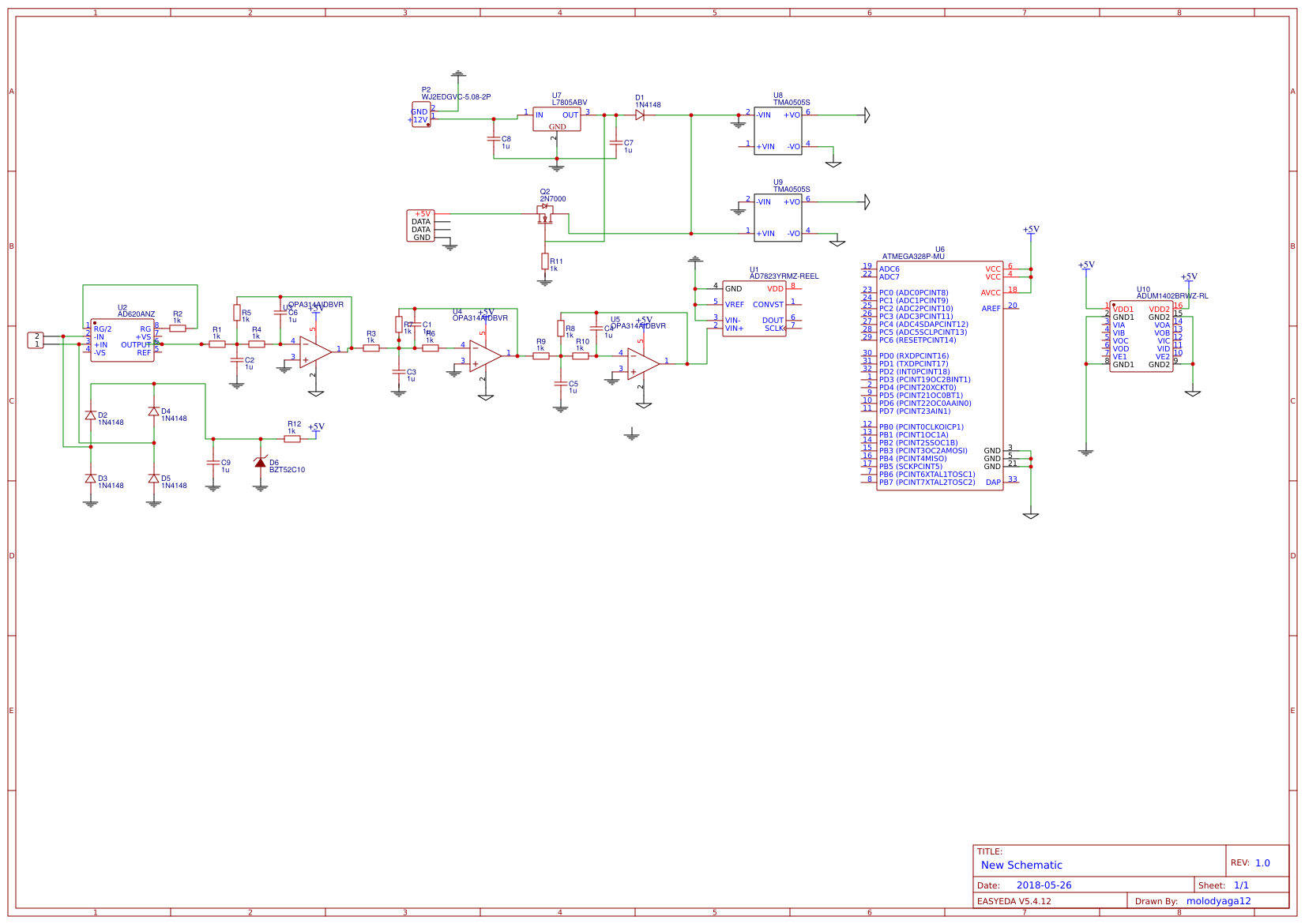Click the P2 power connector symbol

[421, 115]
